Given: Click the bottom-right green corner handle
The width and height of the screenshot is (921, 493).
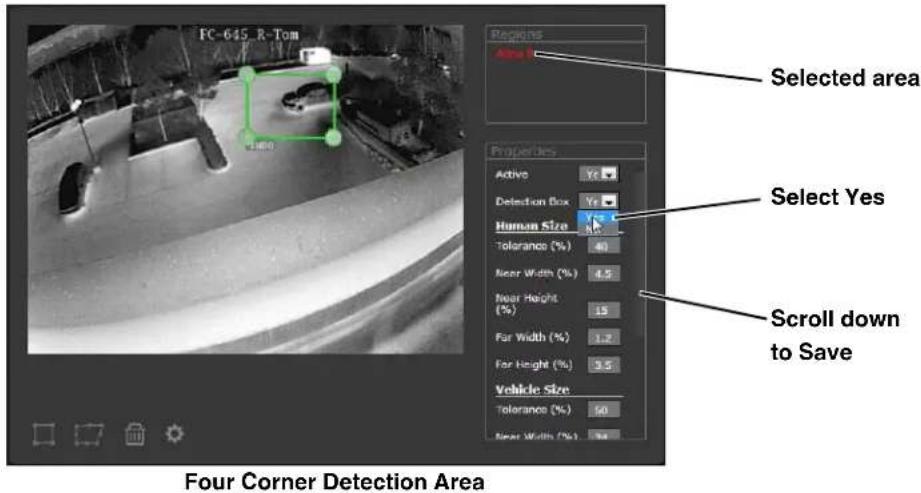Looking at the screenshot, I should pos(333,138).
